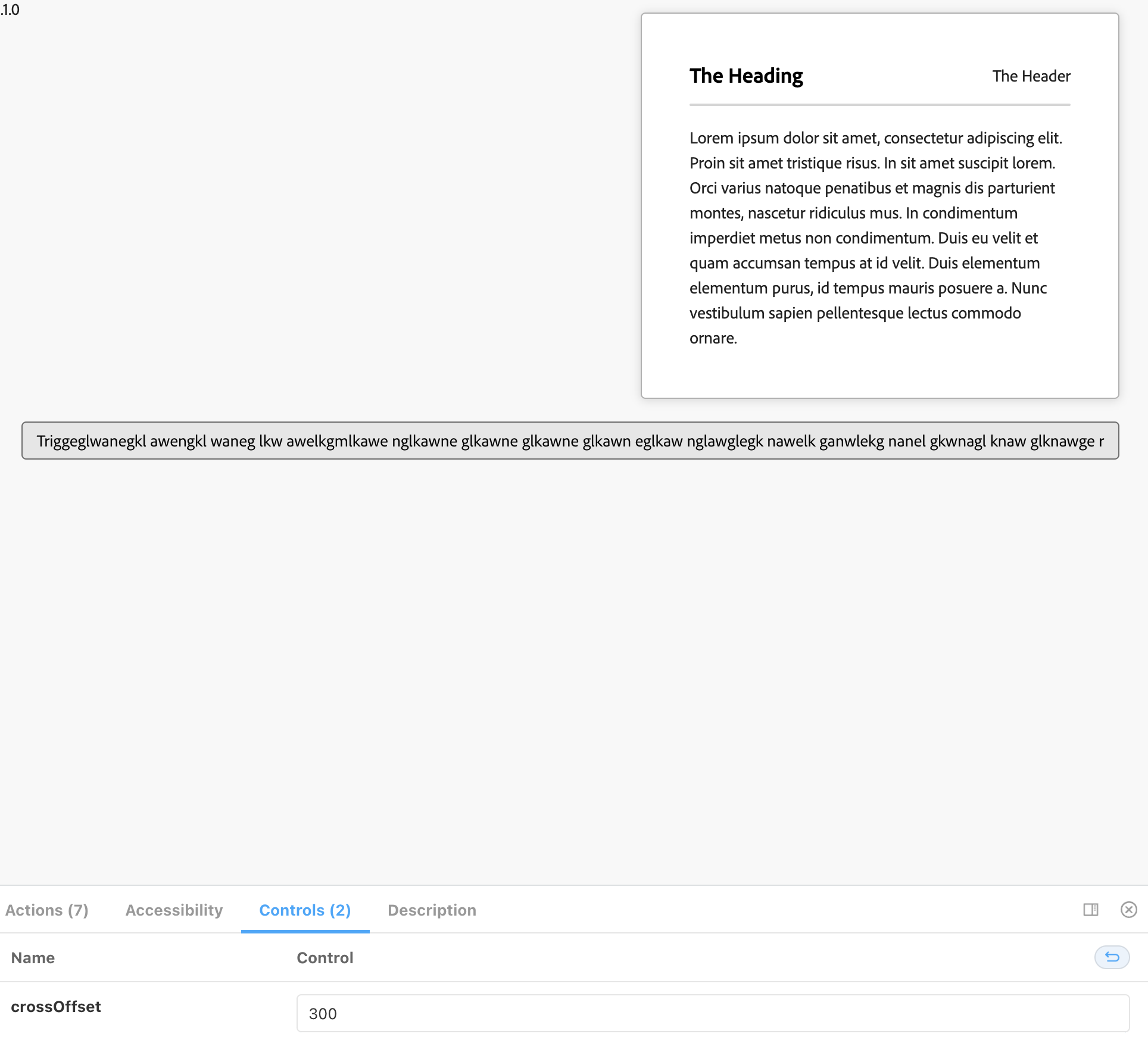Reset controls with the undo arrow icon

(x=1112, y=957)
